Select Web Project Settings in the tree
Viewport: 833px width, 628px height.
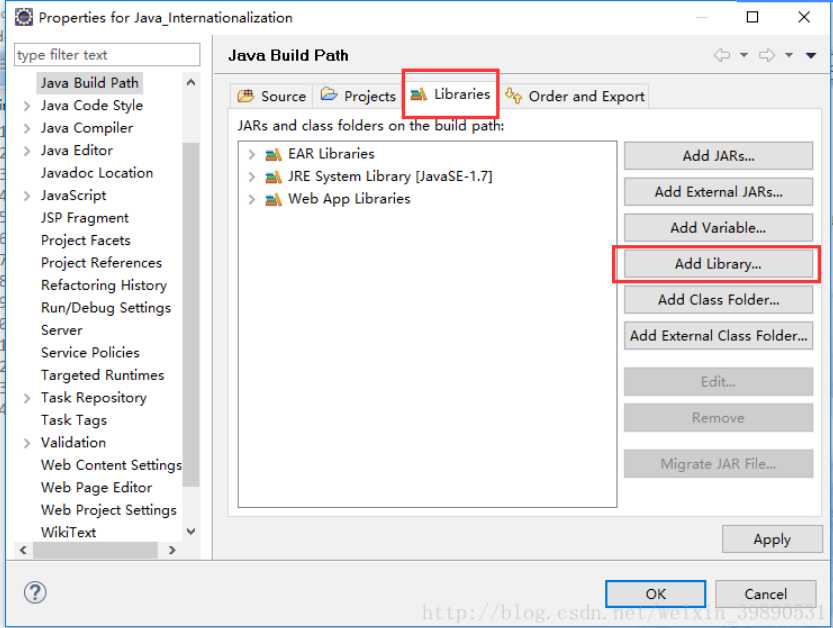point(108,510)
